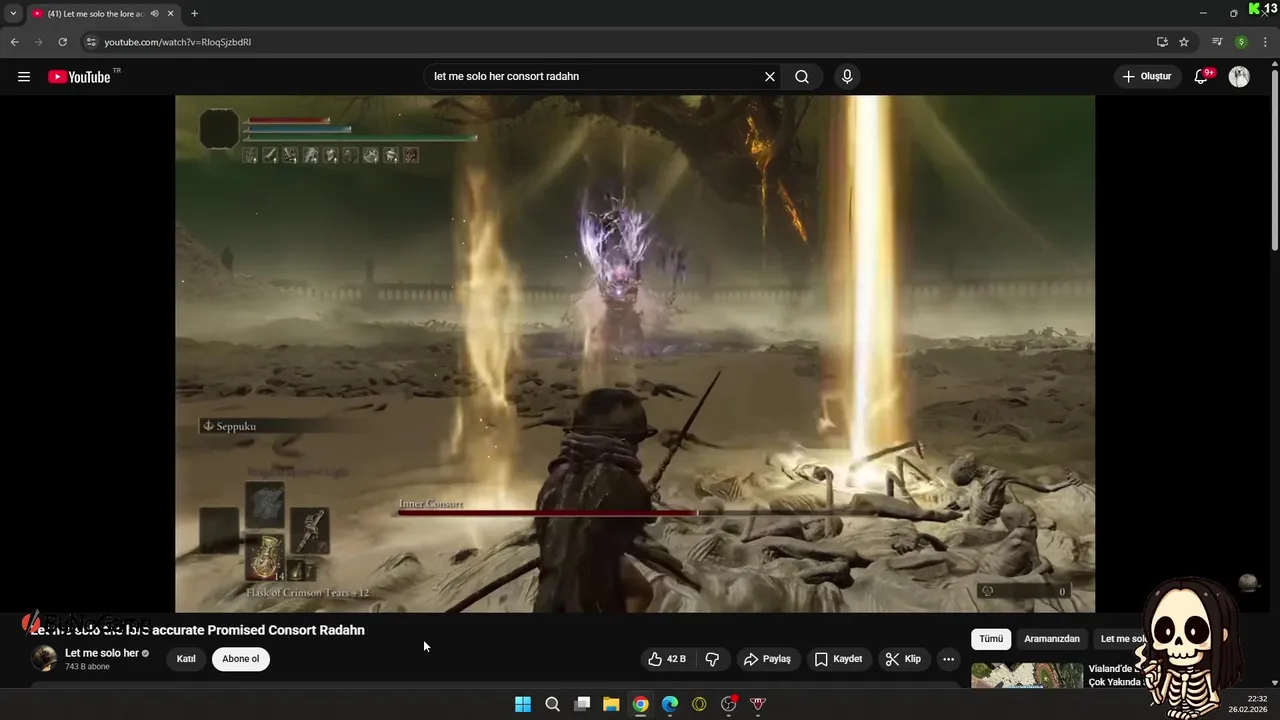Open the Windows Start menu

[x=523, y=704]
